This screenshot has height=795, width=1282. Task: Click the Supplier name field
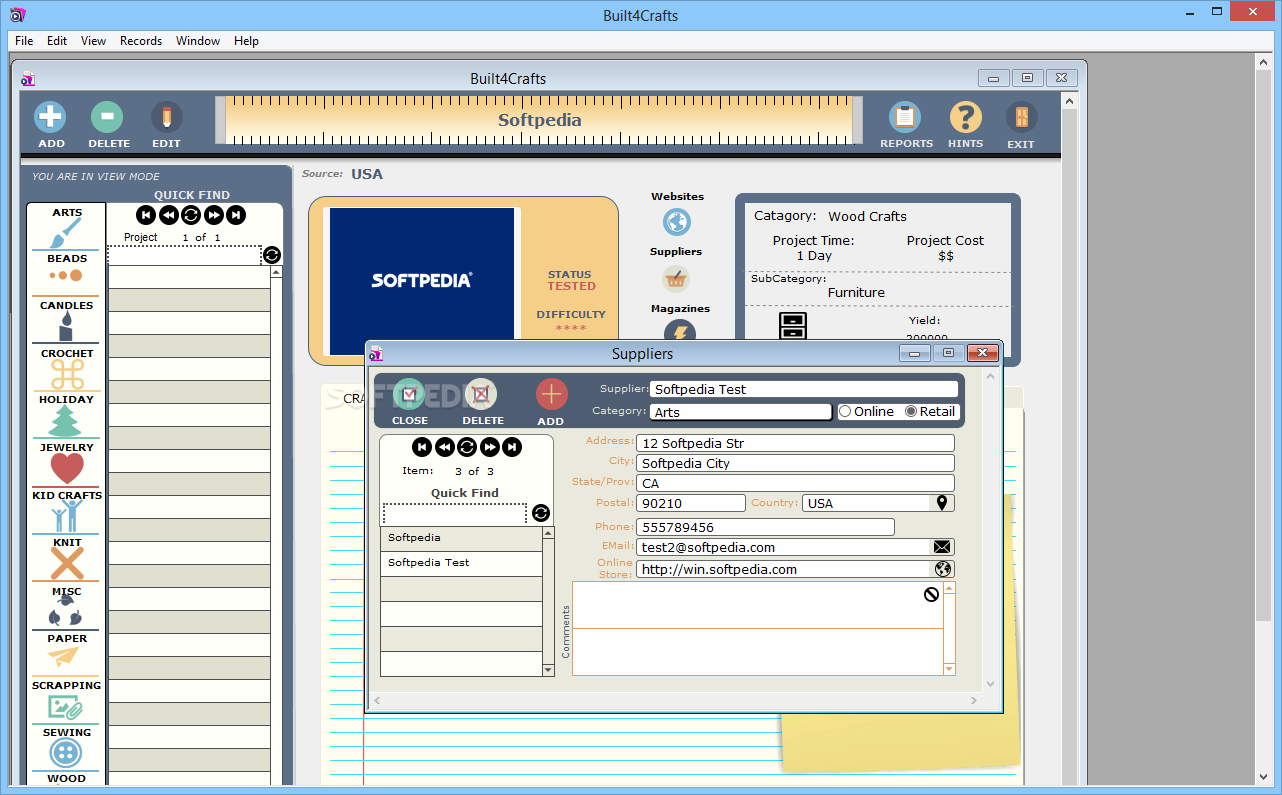[804, 389]
